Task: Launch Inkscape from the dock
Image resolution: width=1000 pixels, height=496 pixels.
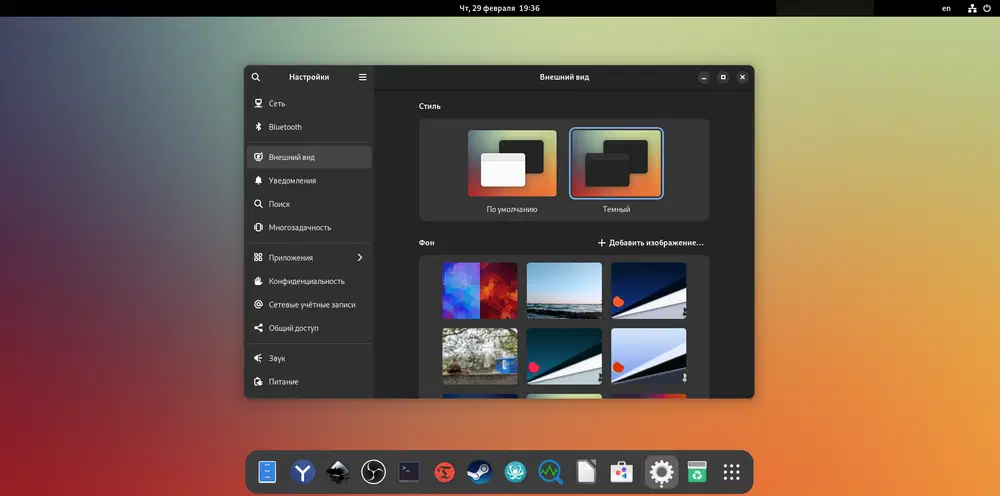Action: (337, 472)
